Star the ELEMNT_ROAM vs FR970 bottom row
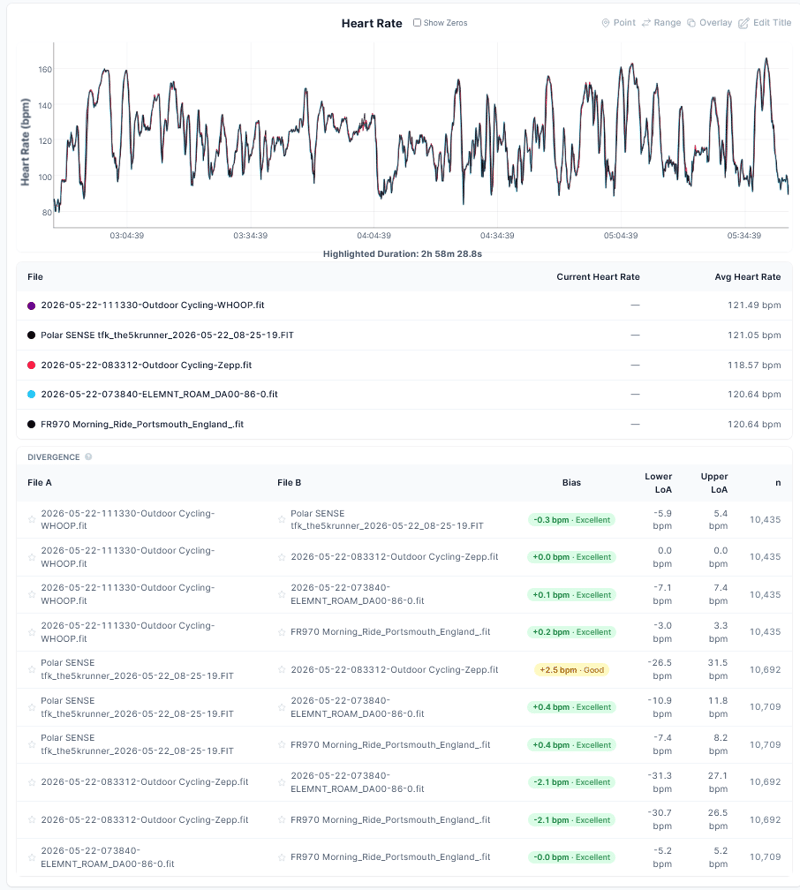 [32, 857]
